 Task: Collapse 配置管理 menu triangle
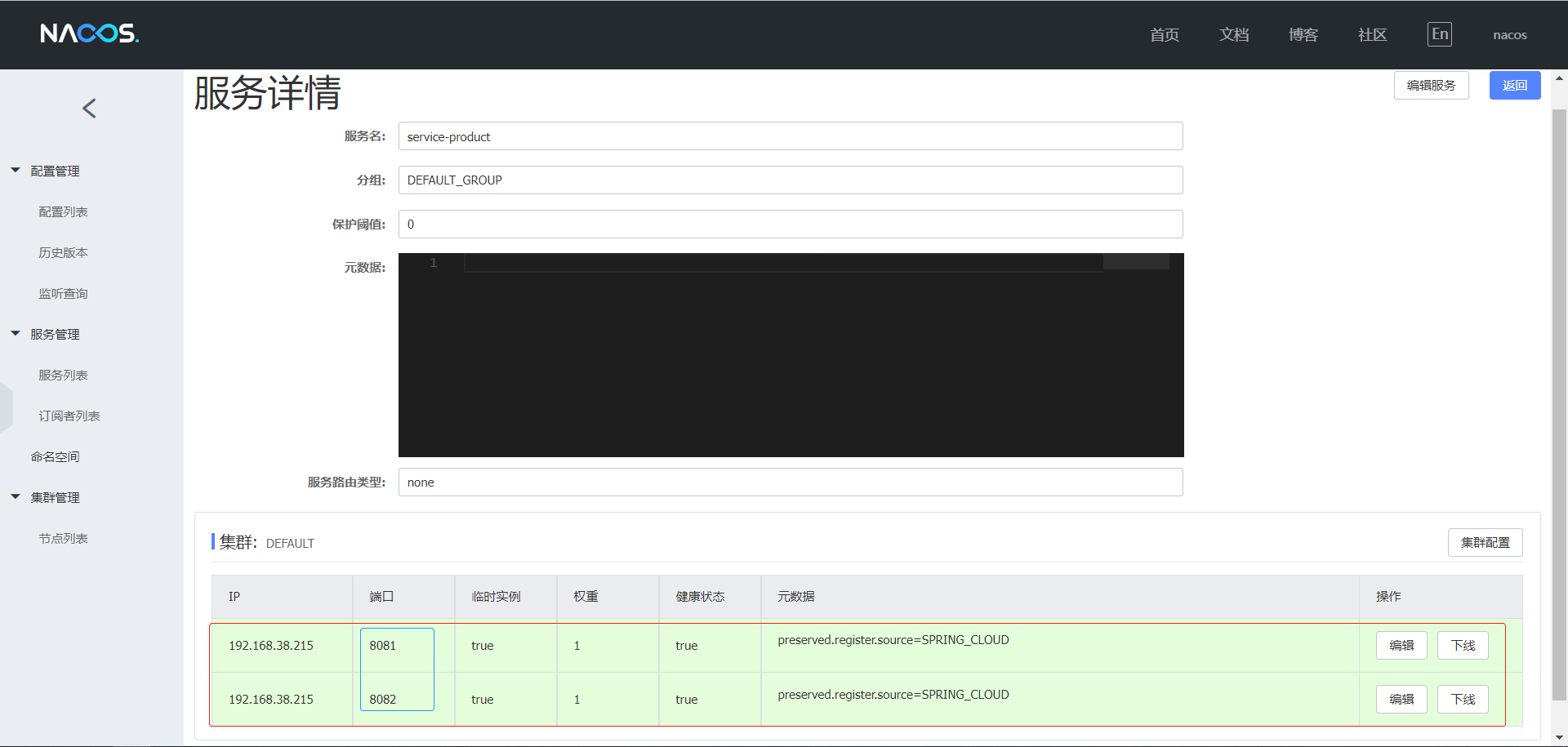click(x=16, y=171)
